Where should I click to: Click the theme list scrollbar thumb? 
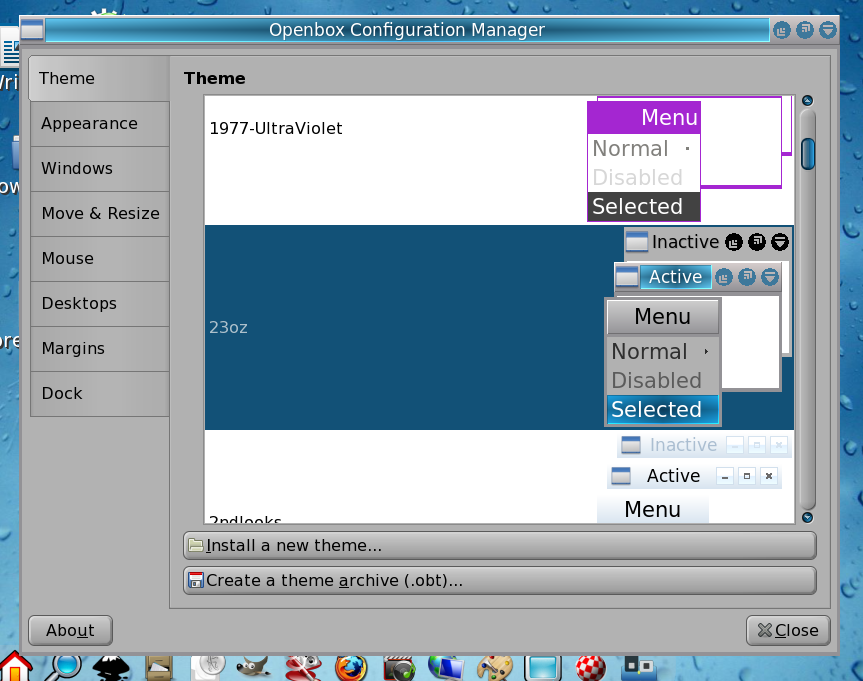(x=807, y=154)
